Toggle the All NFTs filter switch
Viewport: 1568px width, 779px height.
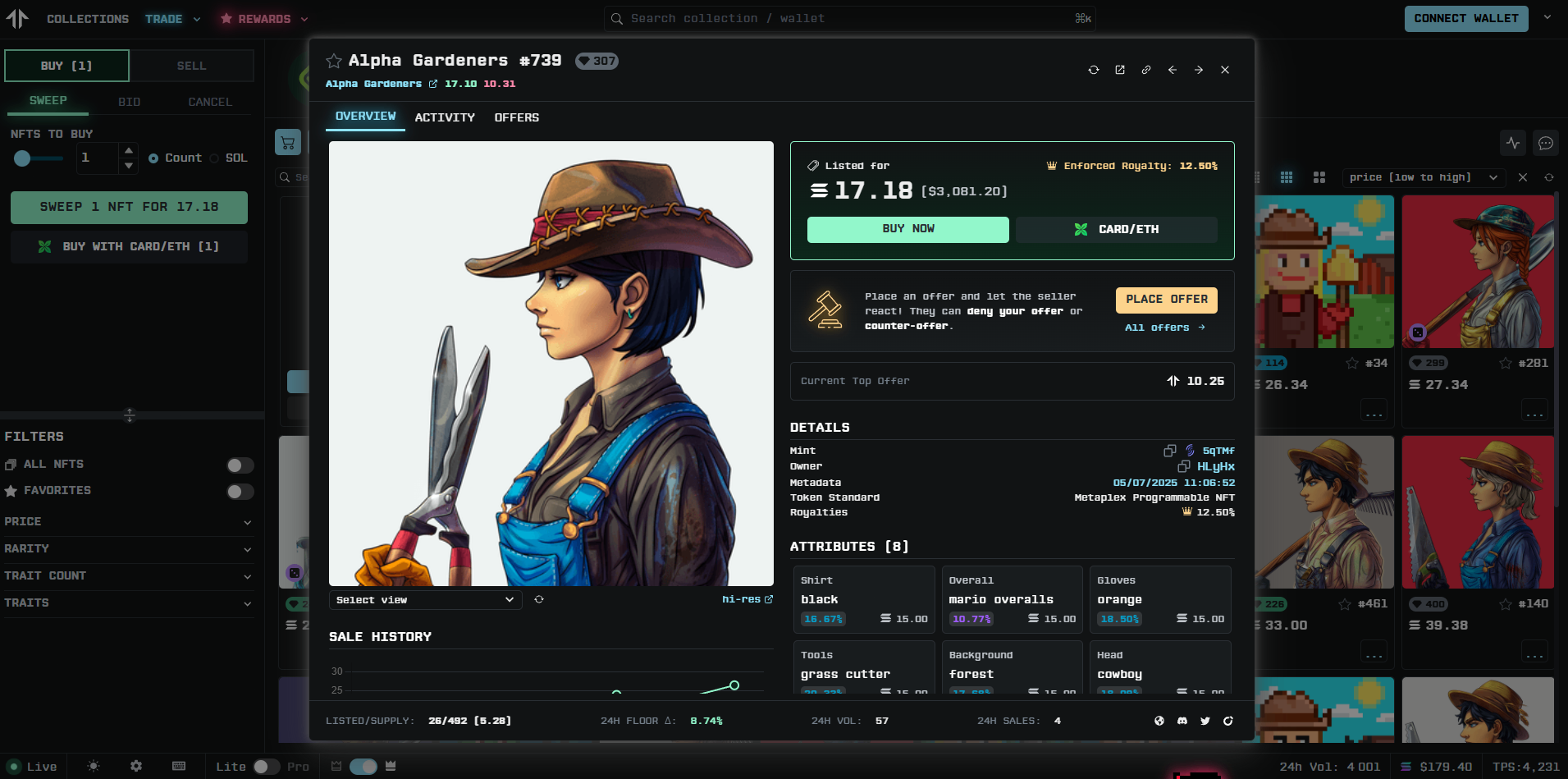pos(240,465)
